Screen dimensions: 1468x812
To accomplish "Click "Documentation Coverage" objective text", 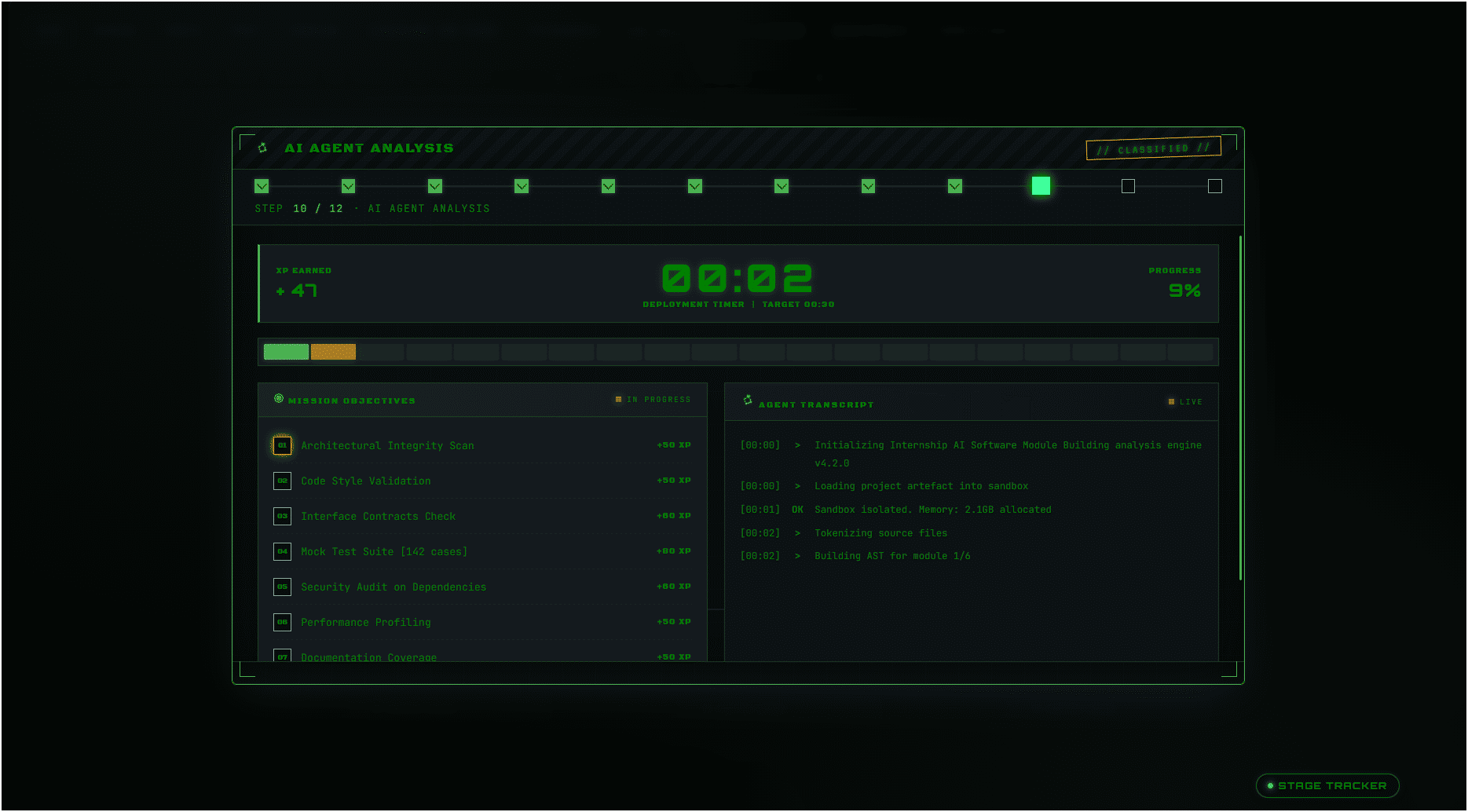I will click(369, 657).
